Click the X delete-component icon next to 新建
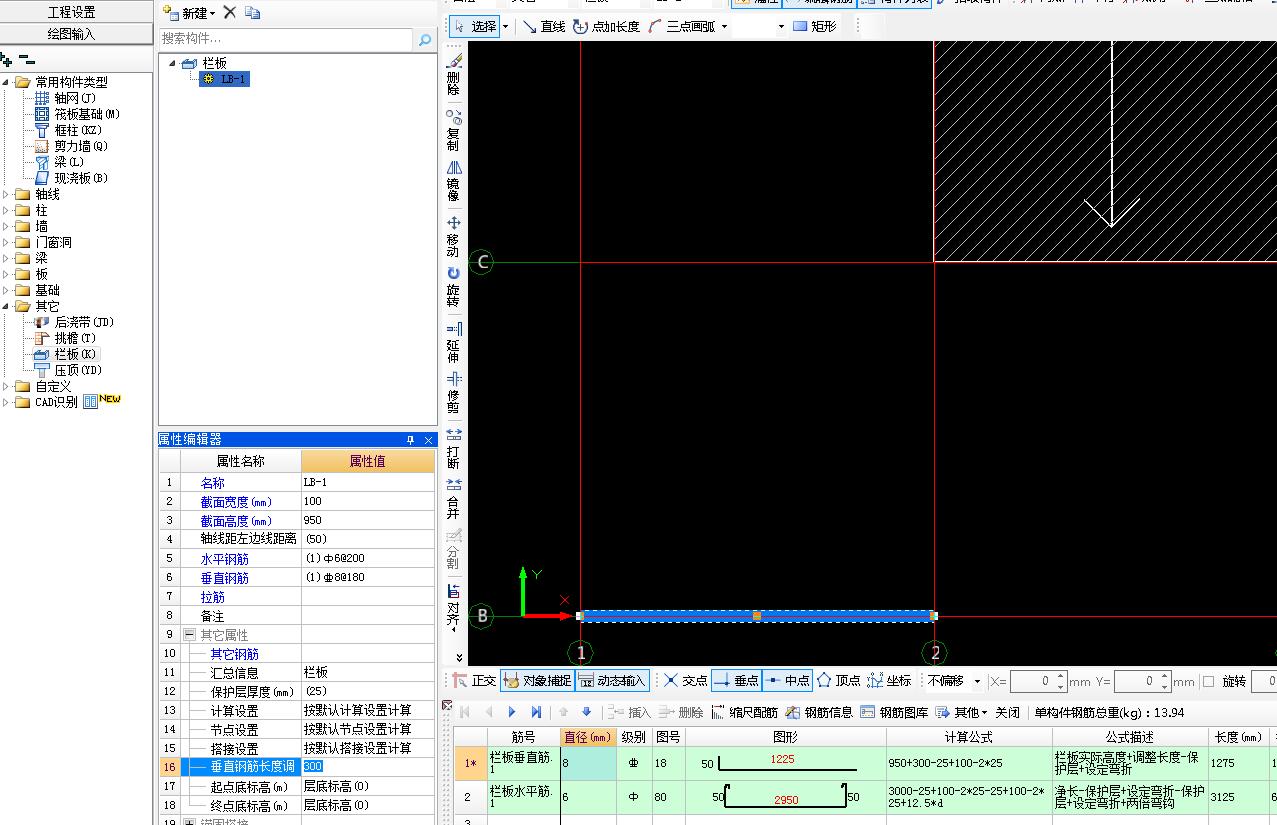1277x825 pixels. [x=230, y=12]
